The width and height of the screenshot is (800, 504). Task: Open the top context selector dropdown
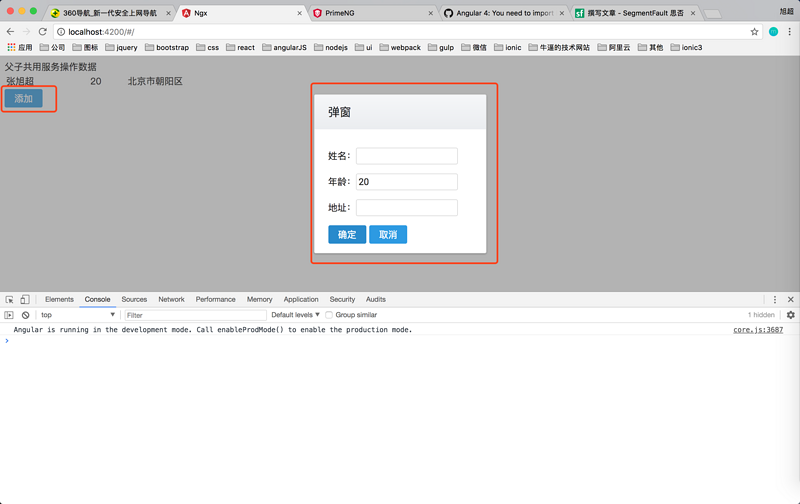[x=78, y=315]
